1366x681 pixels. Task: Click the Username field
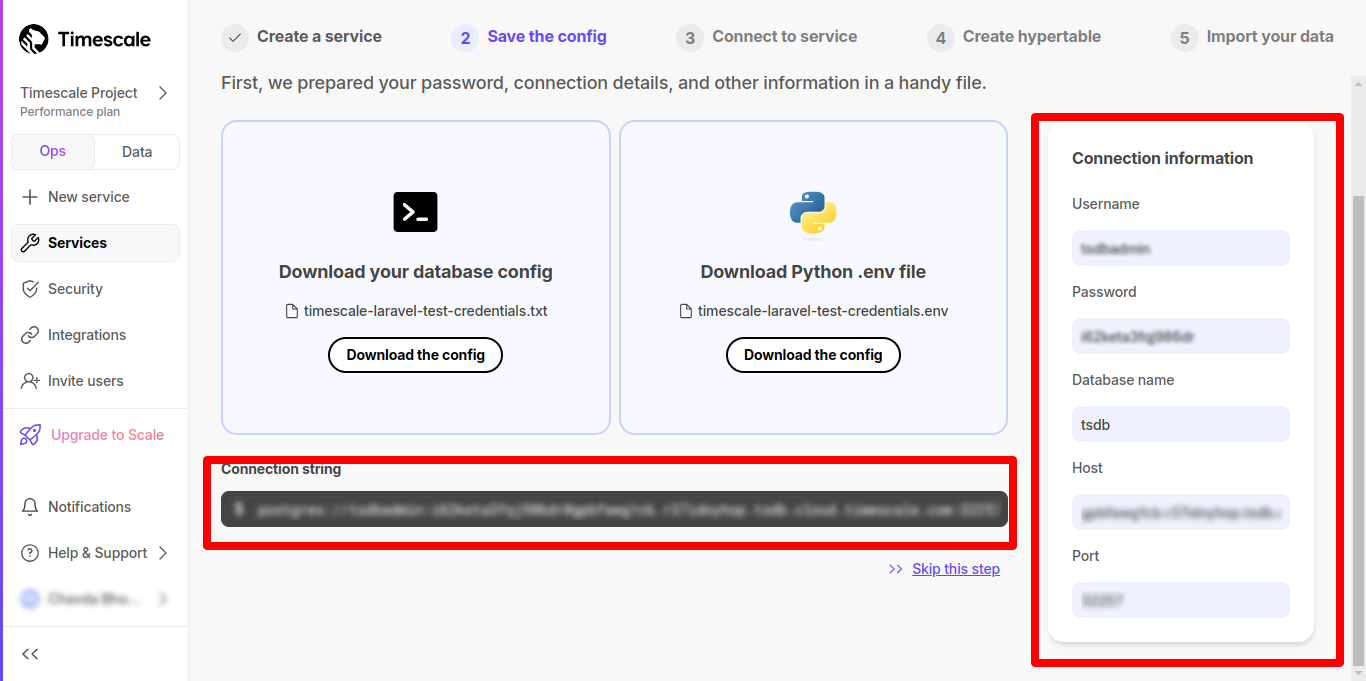1180,248
